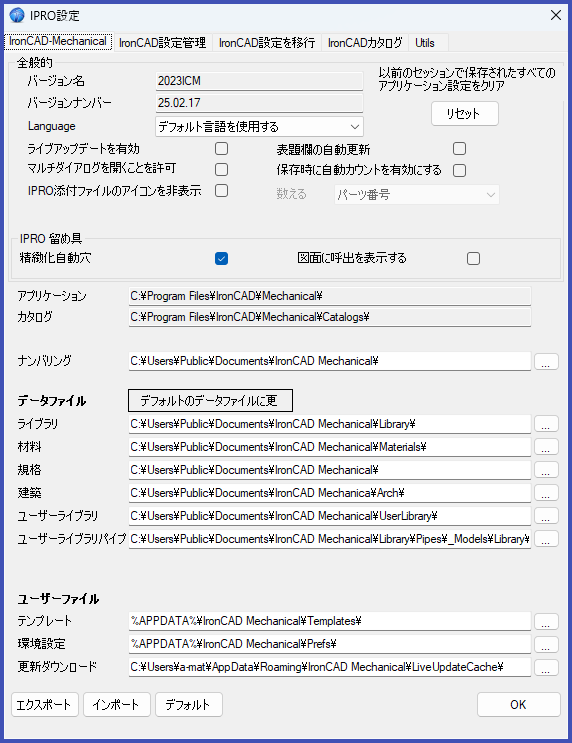
Task: Confirm with the OK button
Action: (518, 705)
